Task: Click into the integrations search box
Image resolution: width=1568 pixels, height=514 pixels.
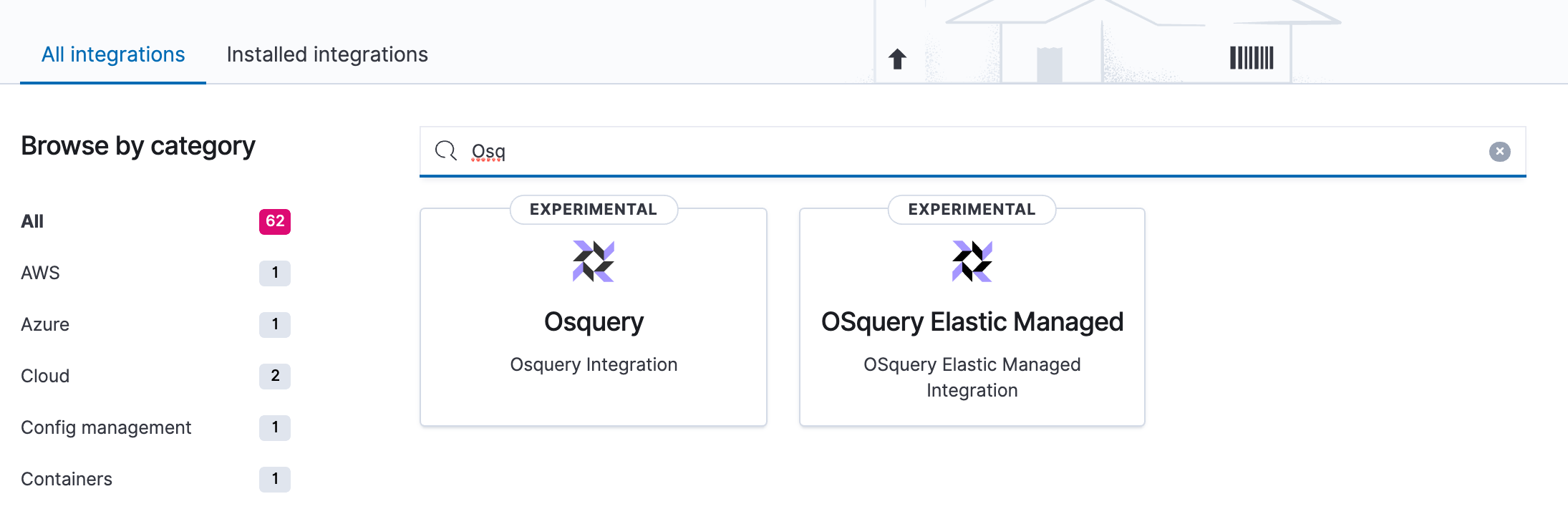Action: 972,152
